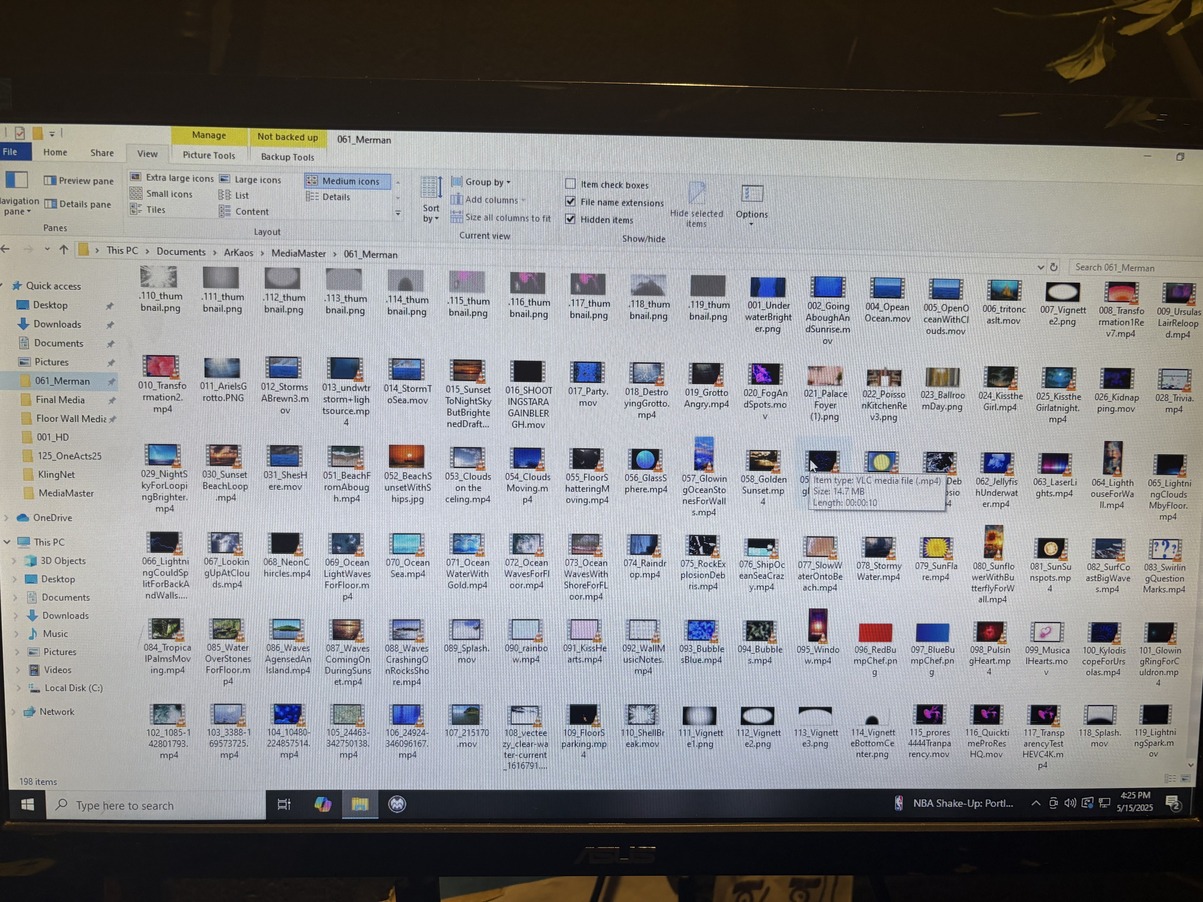Open Downloads in Quick access

(x=55, y=324)
